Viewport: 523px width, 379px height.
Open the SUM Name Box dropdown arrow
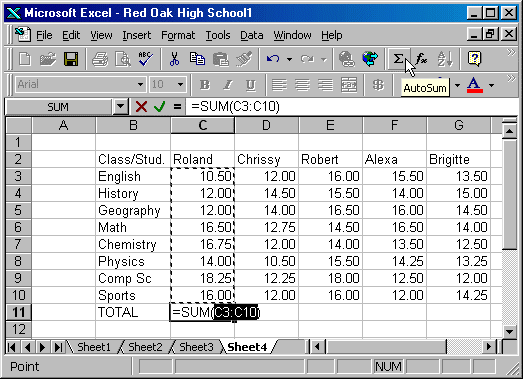pos(120,107)
